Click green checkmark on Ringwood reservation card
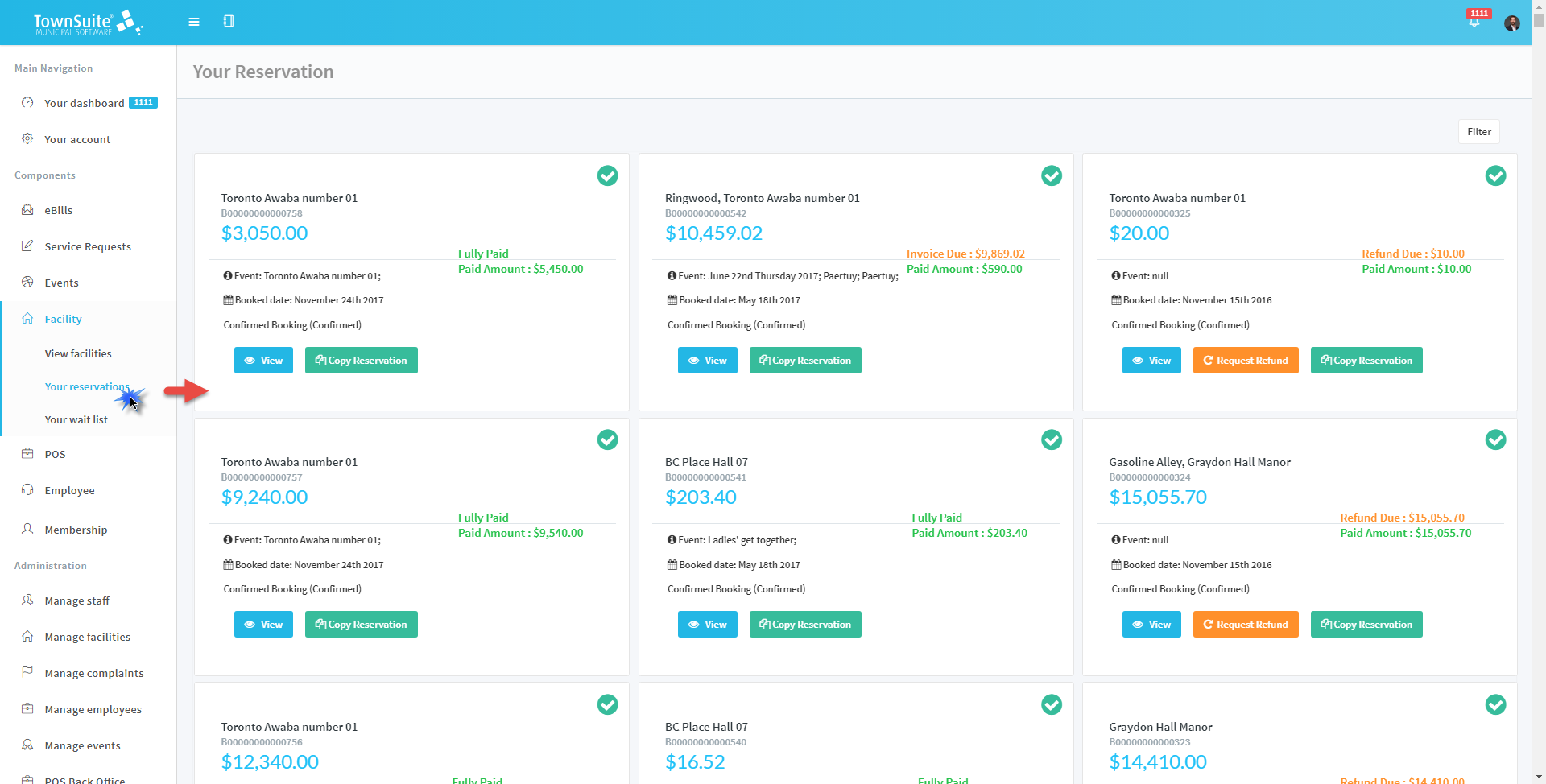 coord(1051,175)
